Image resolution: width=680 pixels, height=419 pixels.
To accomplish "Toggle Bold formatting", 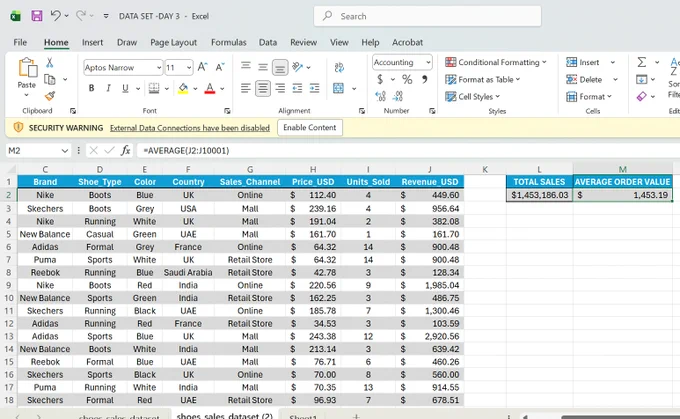I will coord(92,88).
